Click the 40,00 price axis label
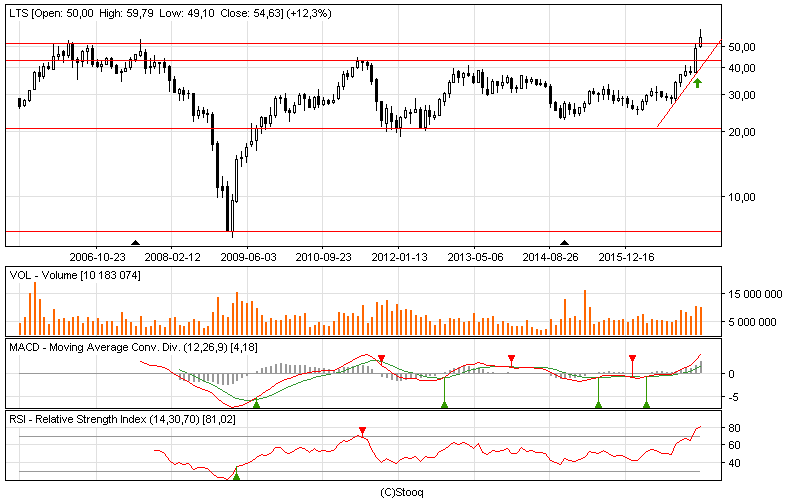The image size is (800, 500). [742, 68]
